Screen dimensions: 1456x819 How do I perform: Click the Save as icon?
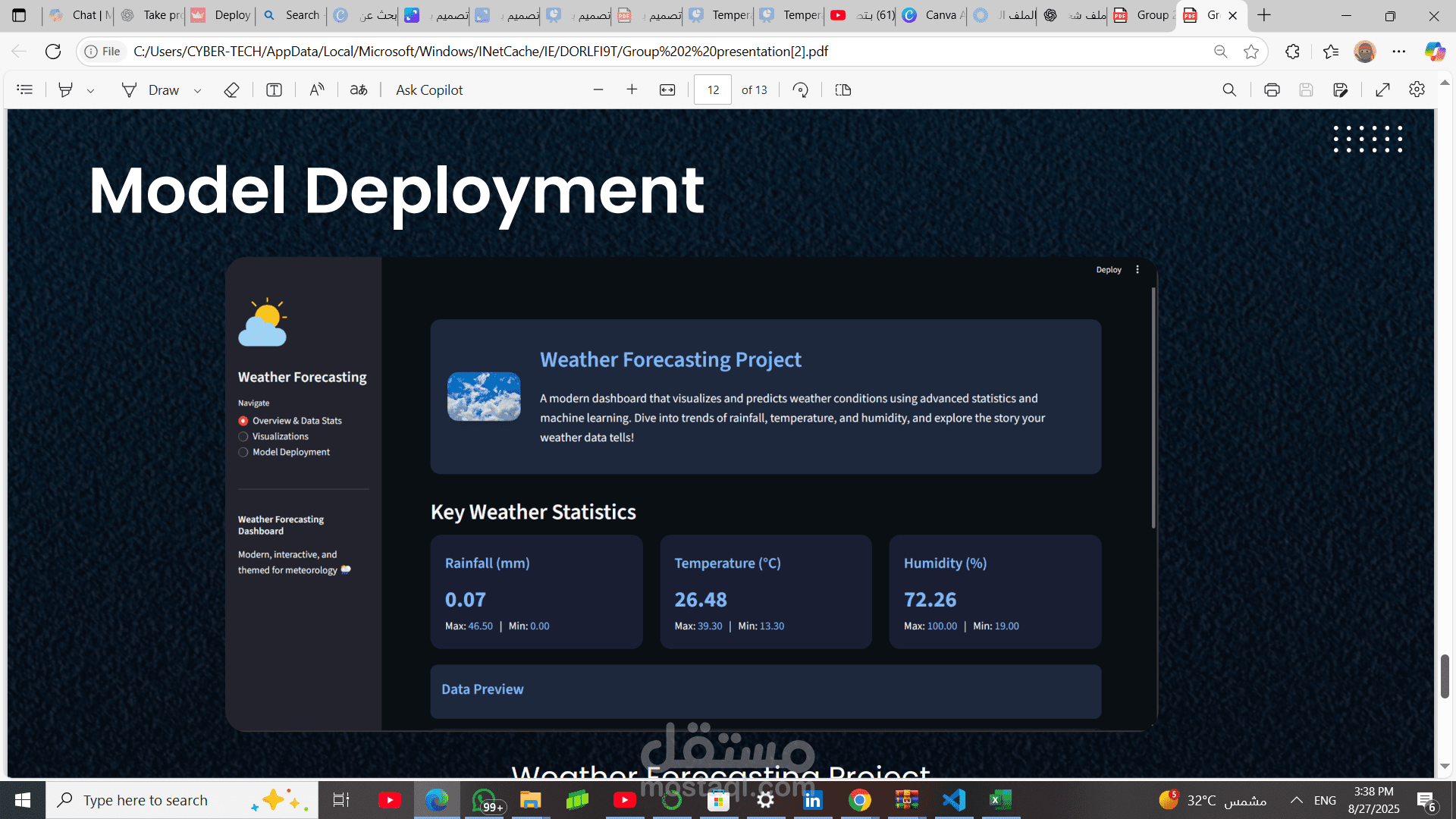(1341, 89)
